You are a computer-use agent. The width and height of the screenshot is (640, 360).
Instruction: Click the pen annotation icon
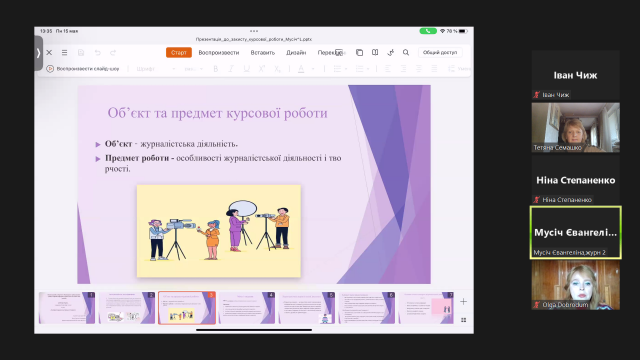(391, 53)
